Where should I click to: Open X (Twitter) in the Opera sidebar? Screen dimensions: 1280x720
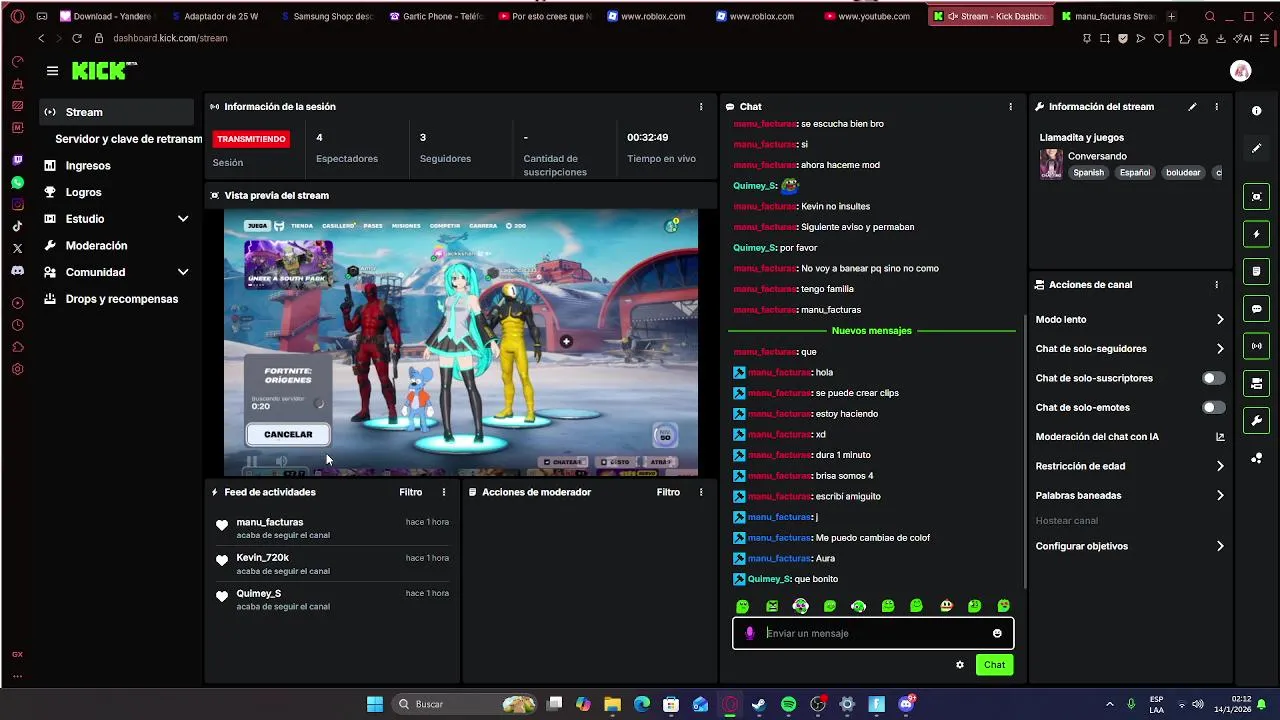[x=17, y=249]
